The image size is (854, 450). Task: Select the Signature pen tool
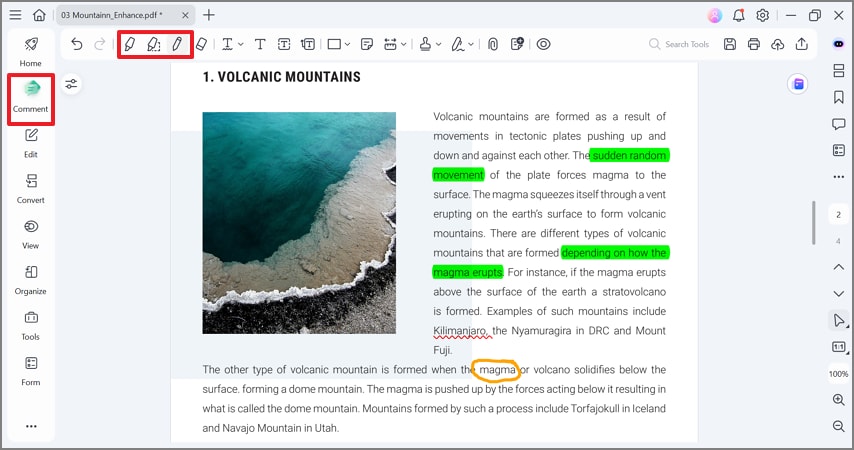coord(458,44)
